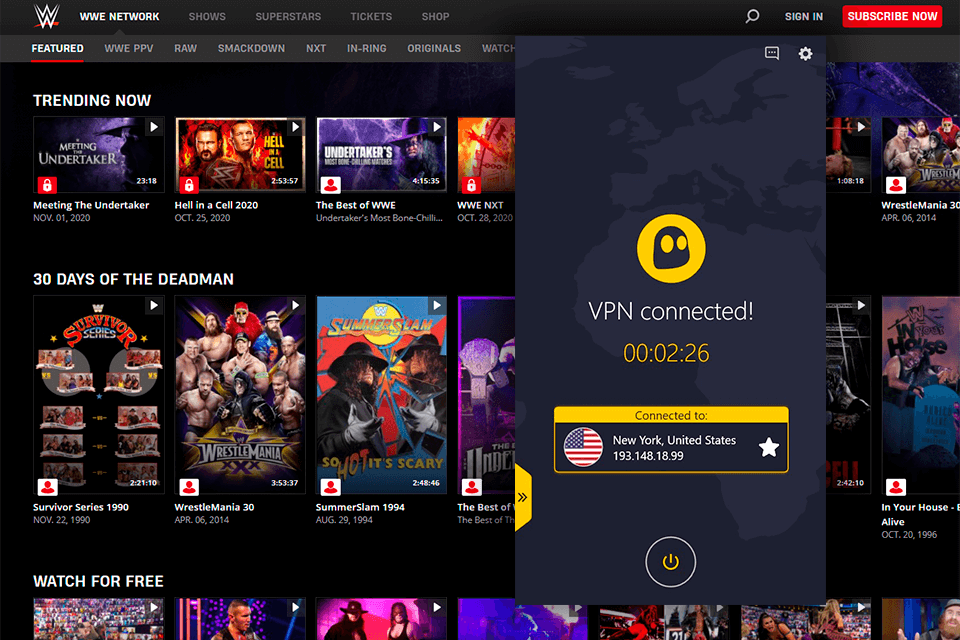Open the RAW tab
Viewport: 960px width, 640px height.
pyautogui.click(x=186, y=48)
